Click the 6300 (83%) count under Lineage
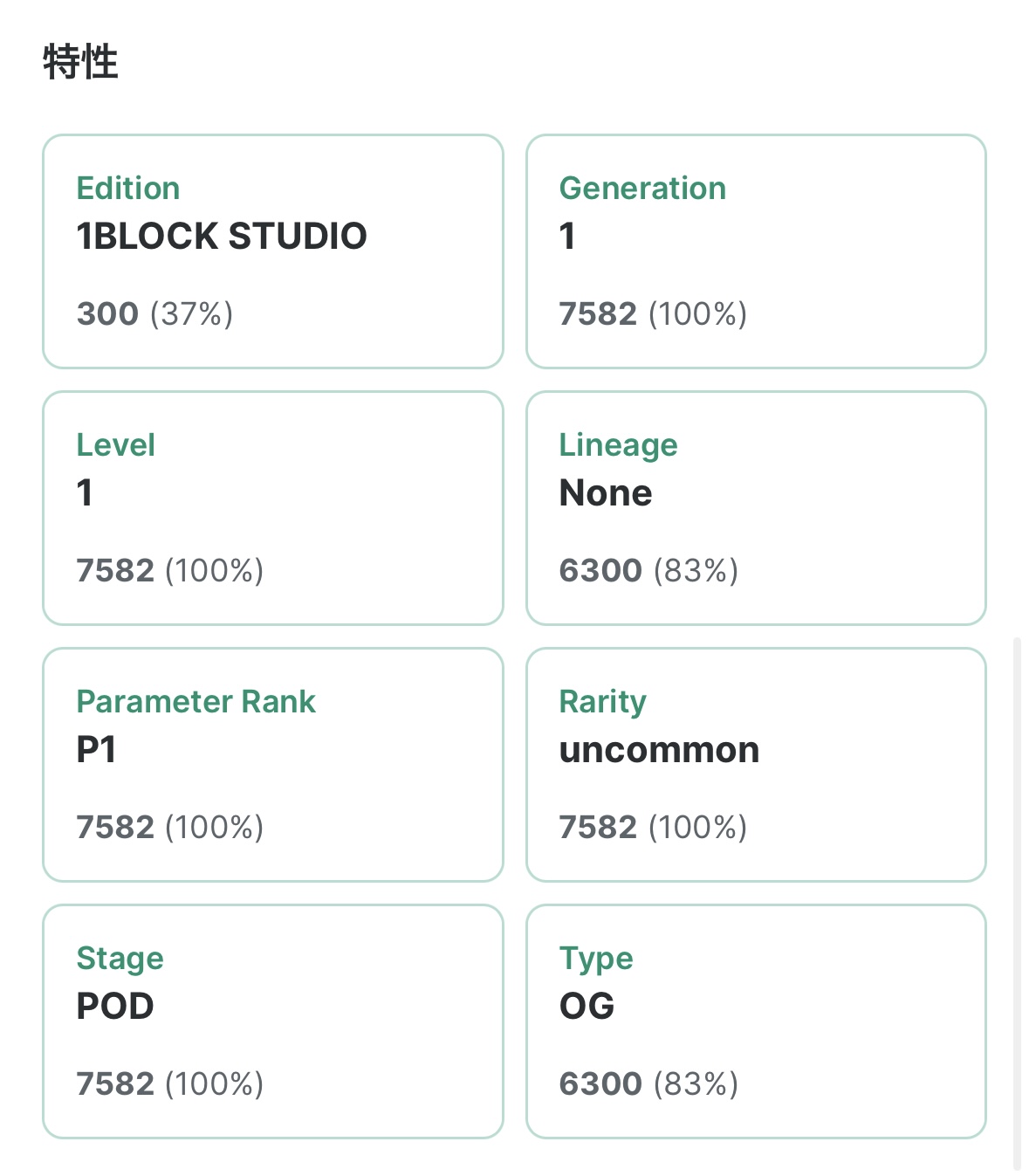 click(x=648, y=570)
